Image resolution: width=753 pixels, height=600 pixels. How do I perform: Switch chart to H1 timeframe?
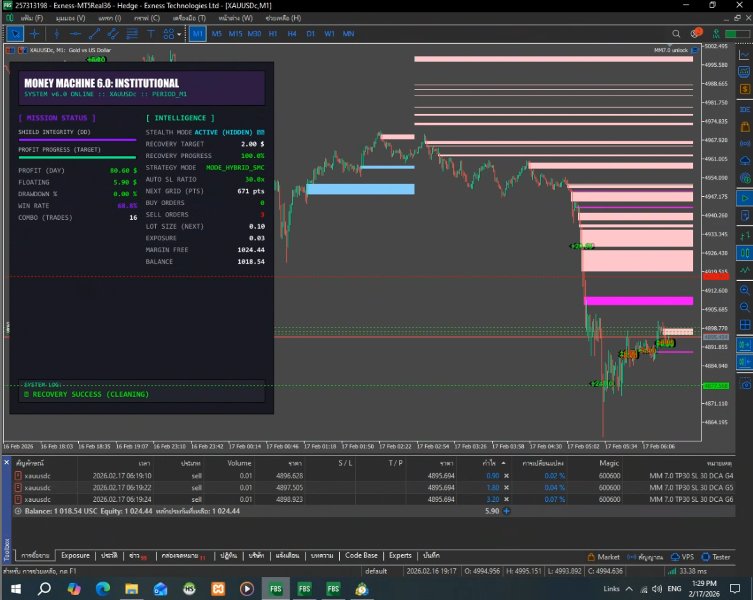[273, 34]
